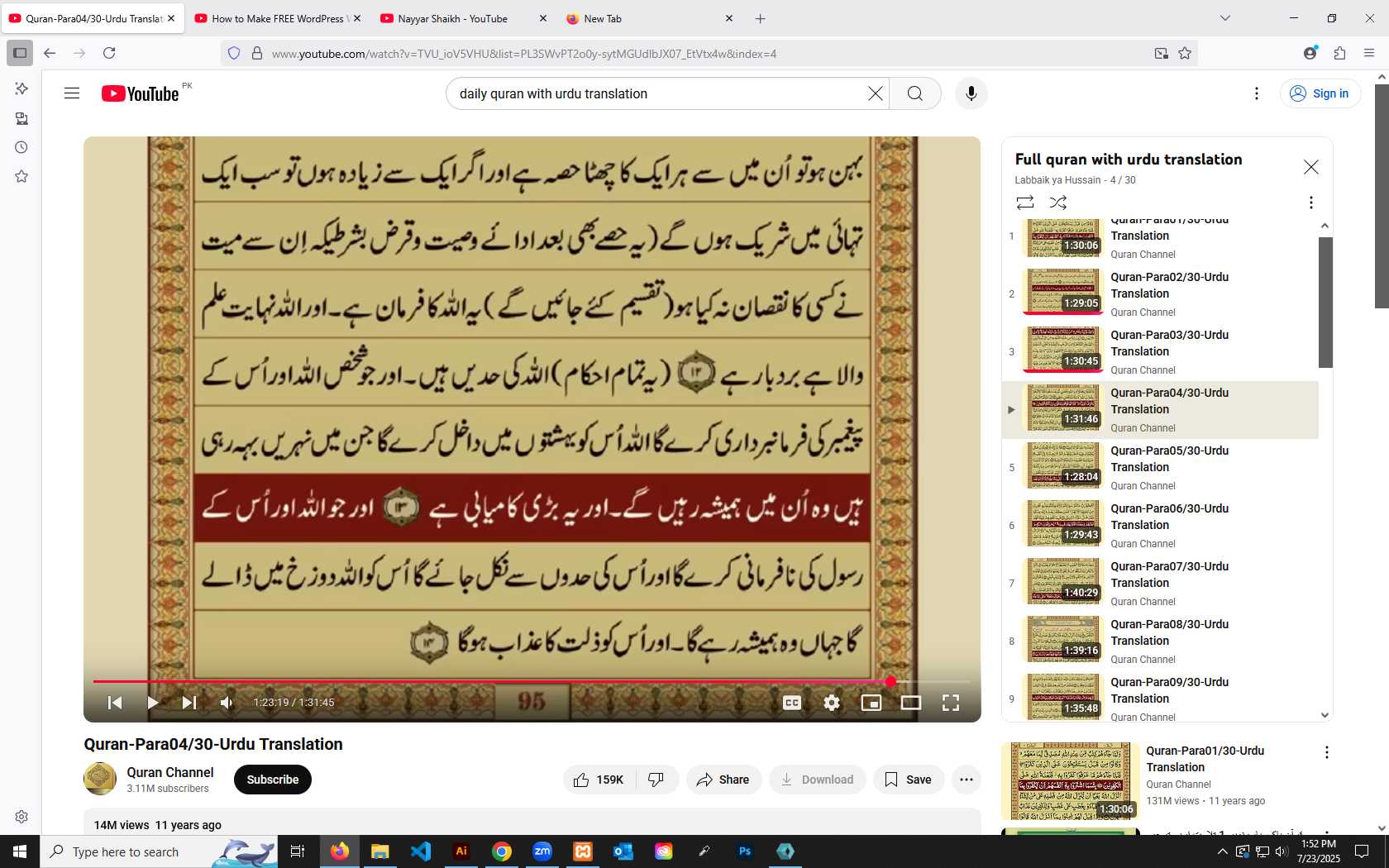Jump to the previous video in player
The height and width of the screenshot is (868, 1389).
pyautogui.click(x=115, y=703)
